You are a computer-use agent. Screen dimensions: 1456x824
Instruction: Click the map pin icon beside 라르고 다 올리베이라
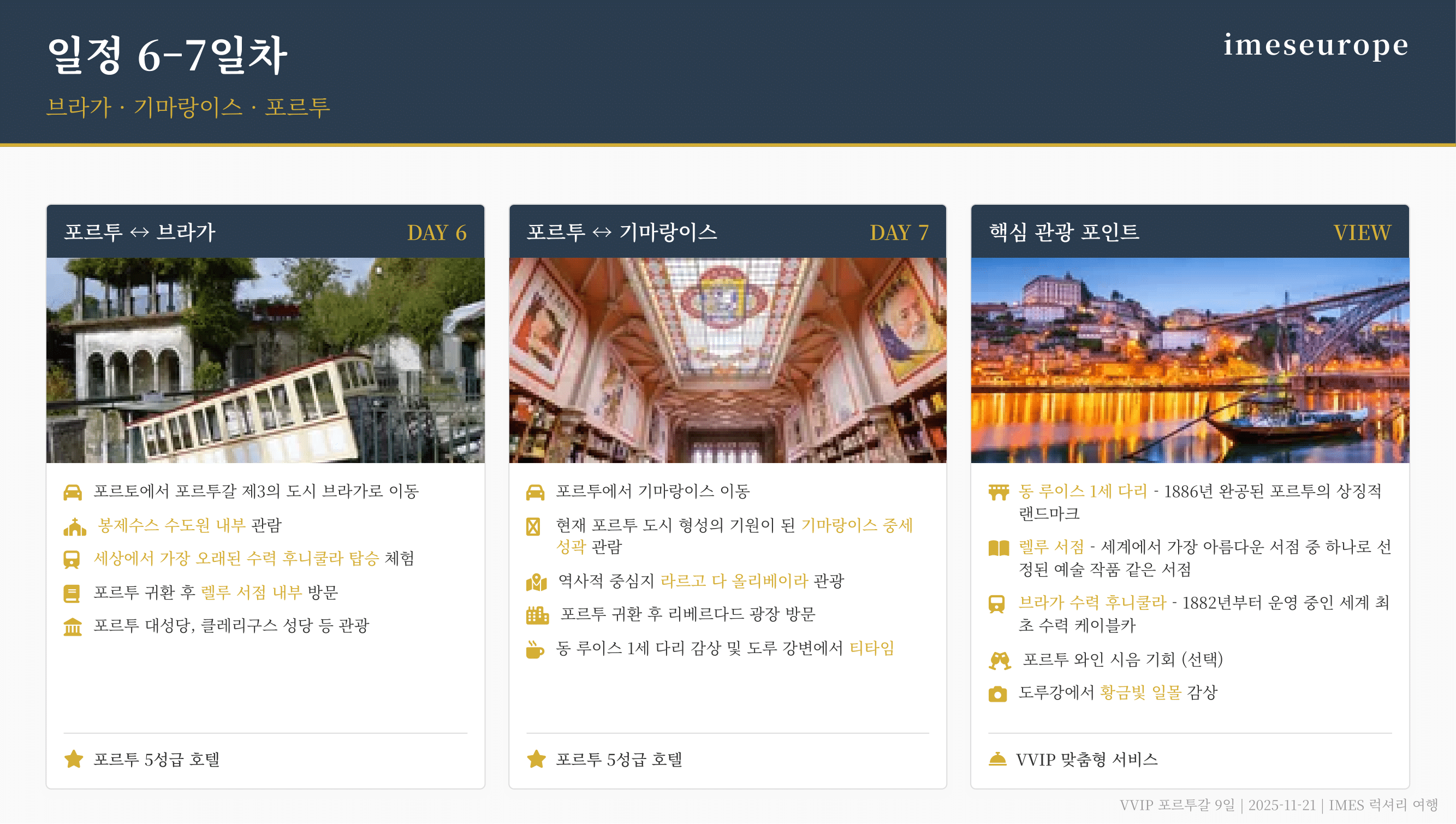(x=536, y=582)
